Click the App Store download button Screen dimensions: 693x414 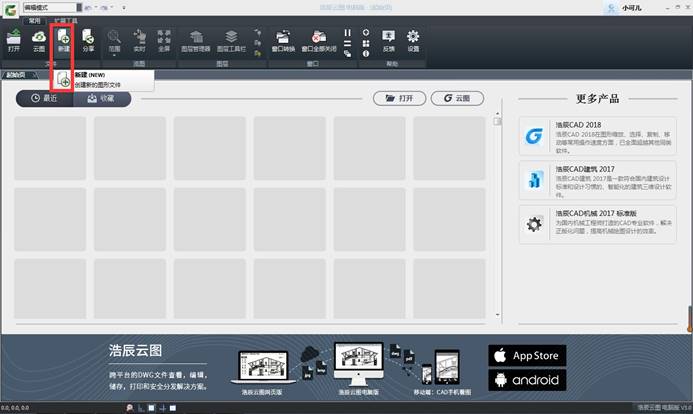(527, 355)
